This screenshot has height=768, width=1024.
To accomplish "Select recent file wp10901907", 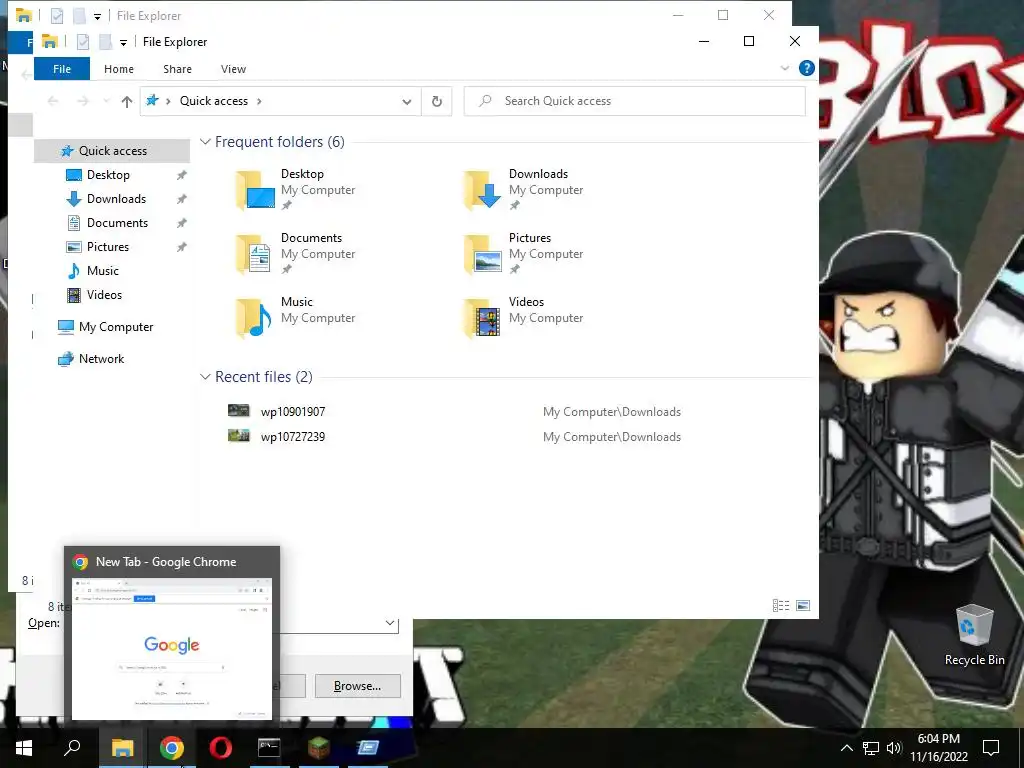I will [x=293, y=411].
